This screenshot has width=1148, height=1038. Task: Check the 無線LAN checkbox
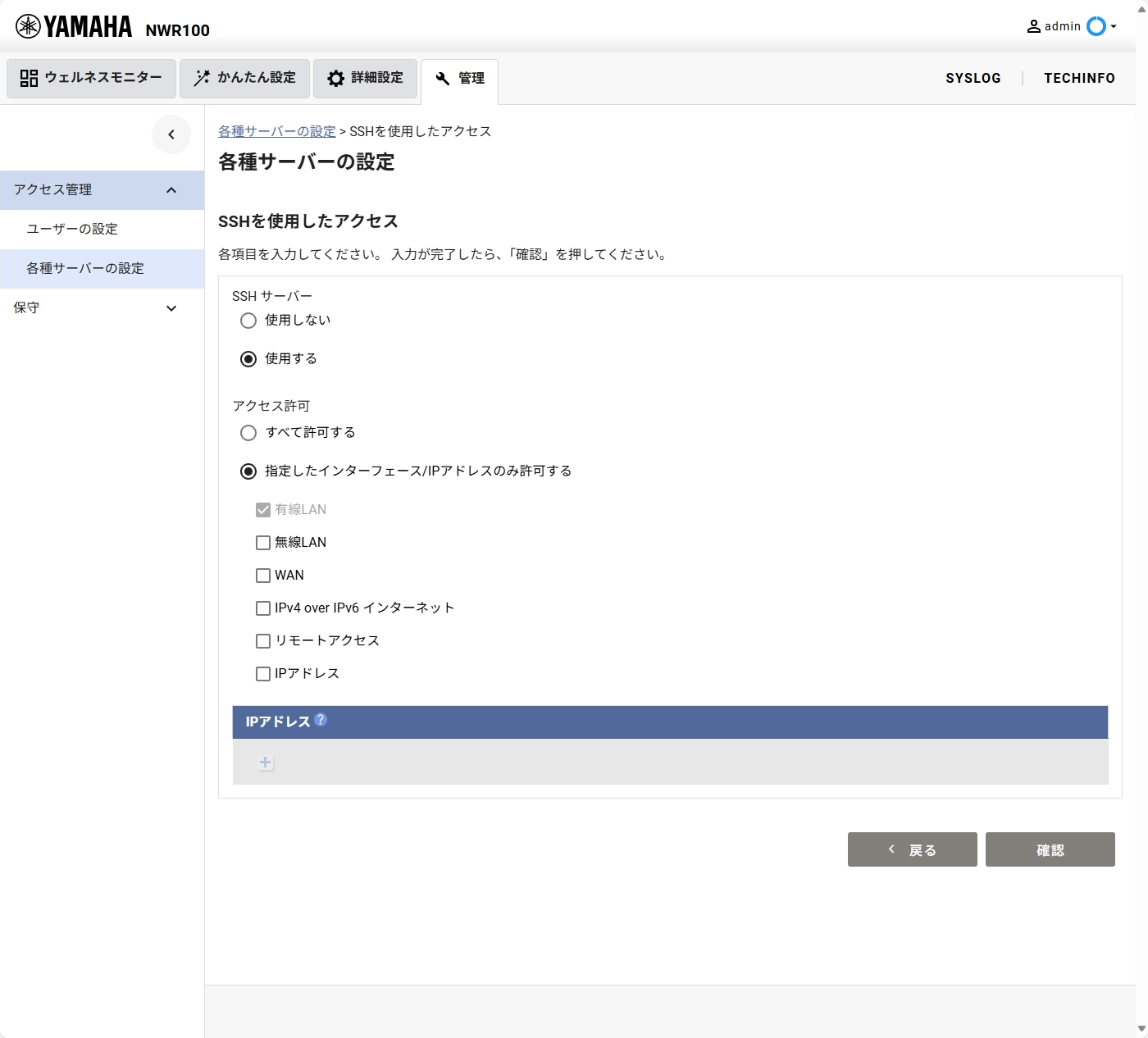pos(263,542)
